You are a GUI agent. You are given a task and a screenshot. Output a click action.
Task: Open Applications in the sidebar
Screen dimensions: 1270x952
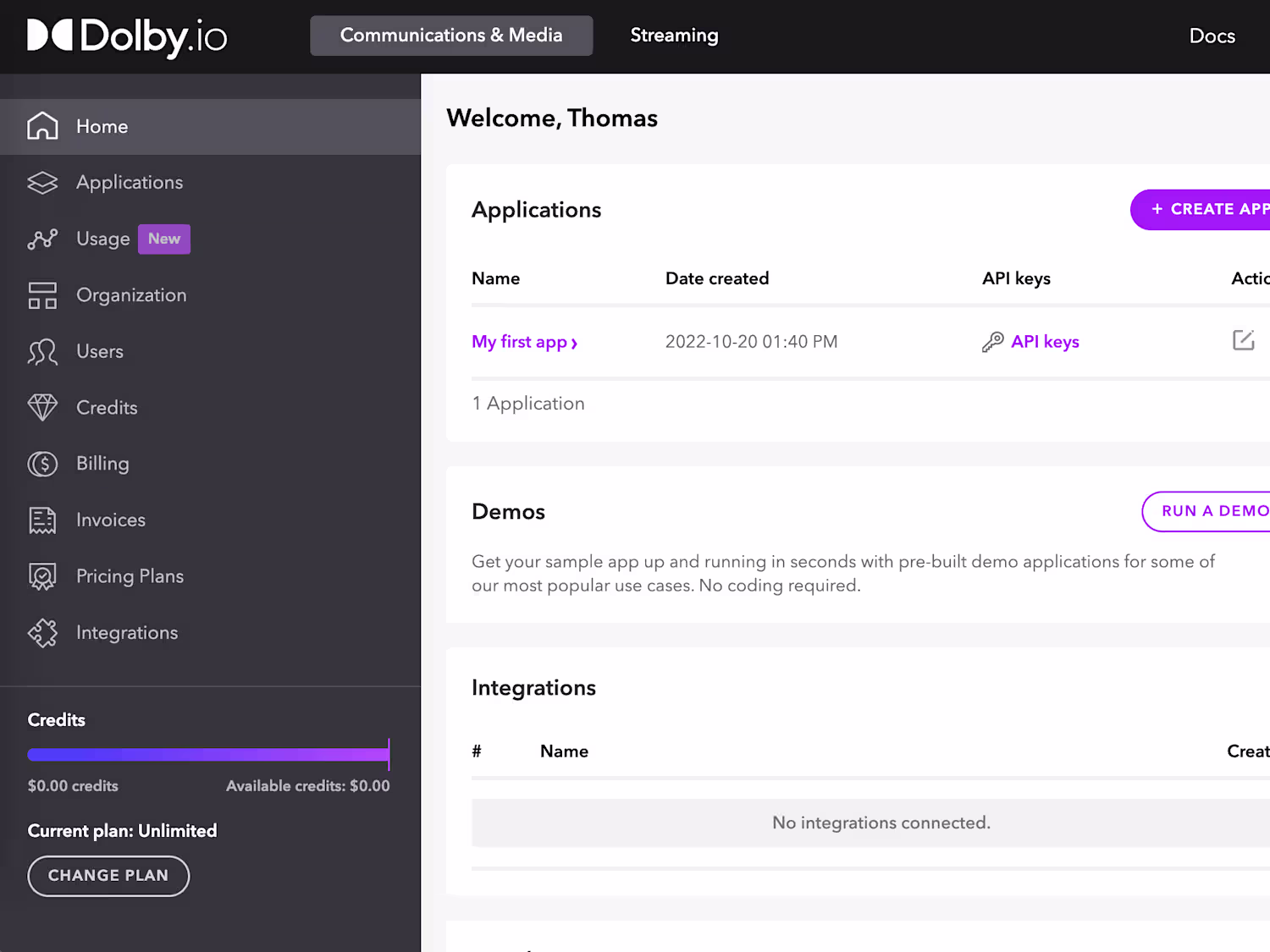(x=210, y=183)
